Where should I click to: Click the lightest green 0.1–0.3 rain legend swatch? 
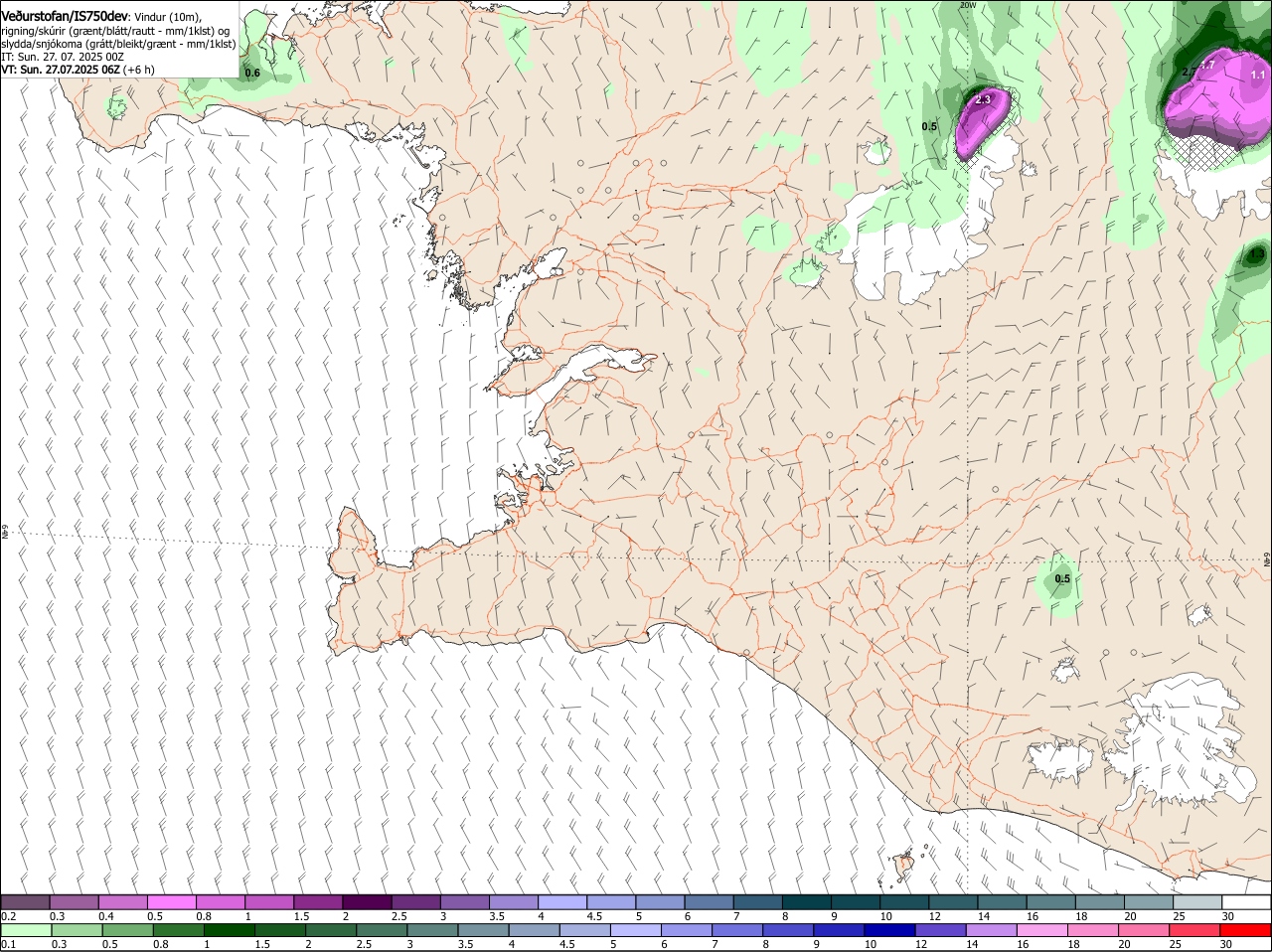pyautogui.click(x=27, y=930)
